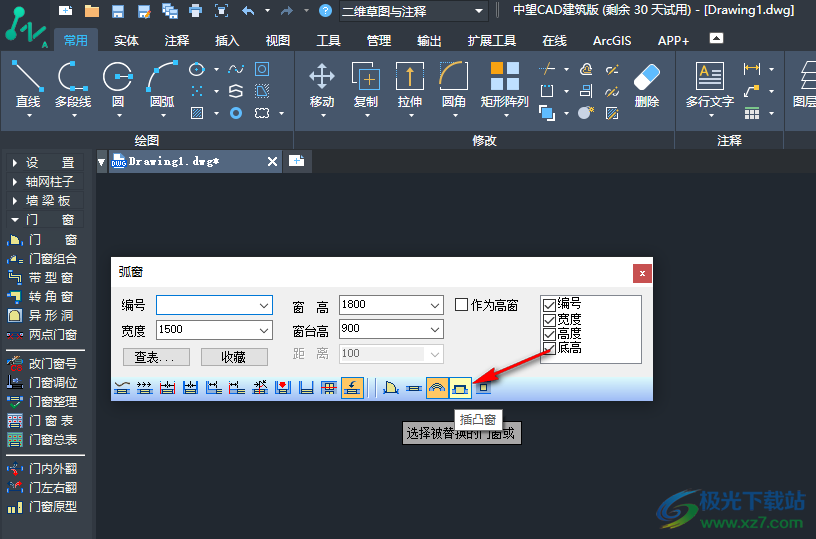This screenshot has width=816, height=539.
Task: Click the 拉伸 stretch tool
Action: click(410, 86)
